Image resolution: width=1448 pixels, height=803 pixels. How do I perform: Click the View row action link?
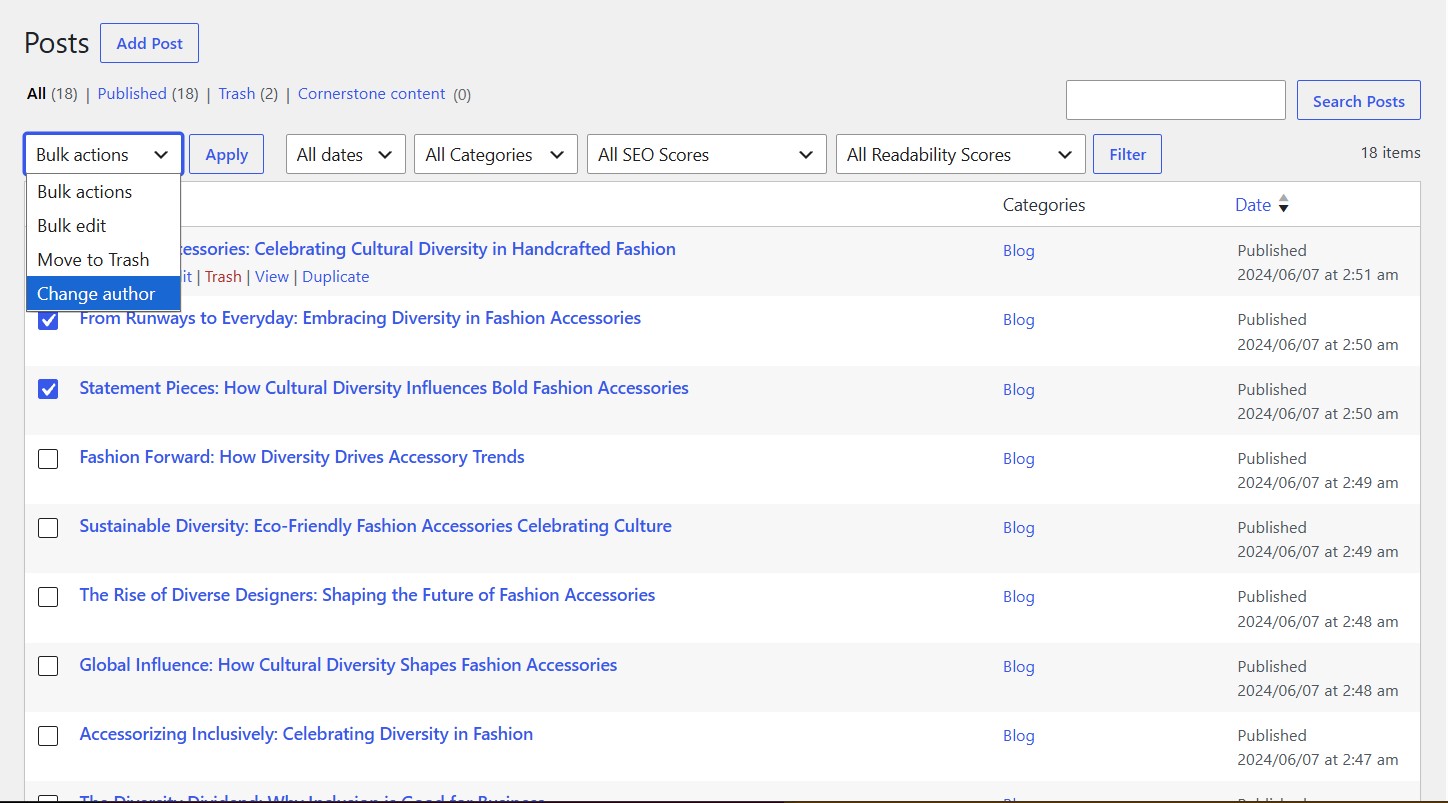pos(272,277)
